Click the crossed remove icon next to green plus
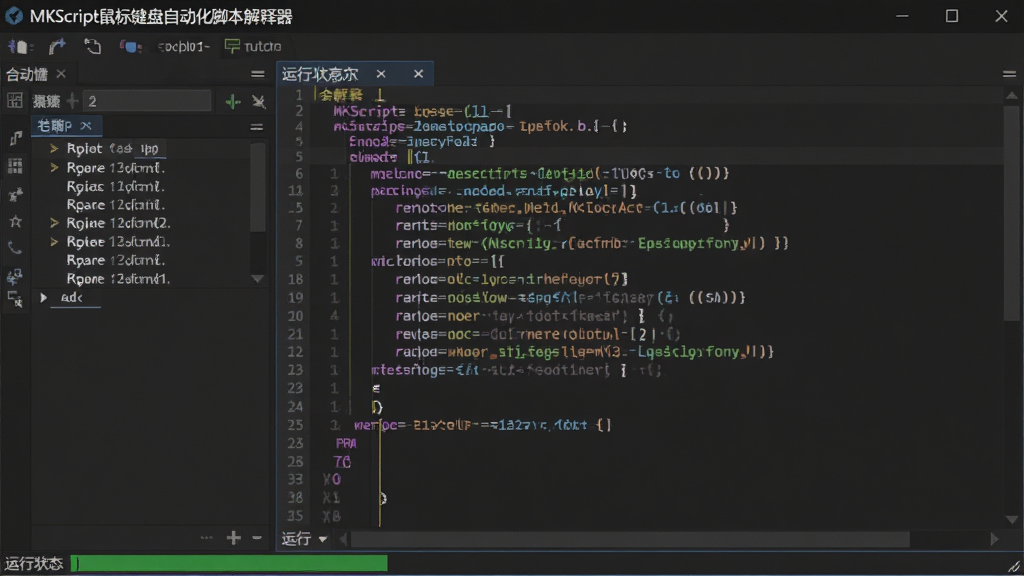The width and height of the screenshot is (1024, 576). coord(259,101)
